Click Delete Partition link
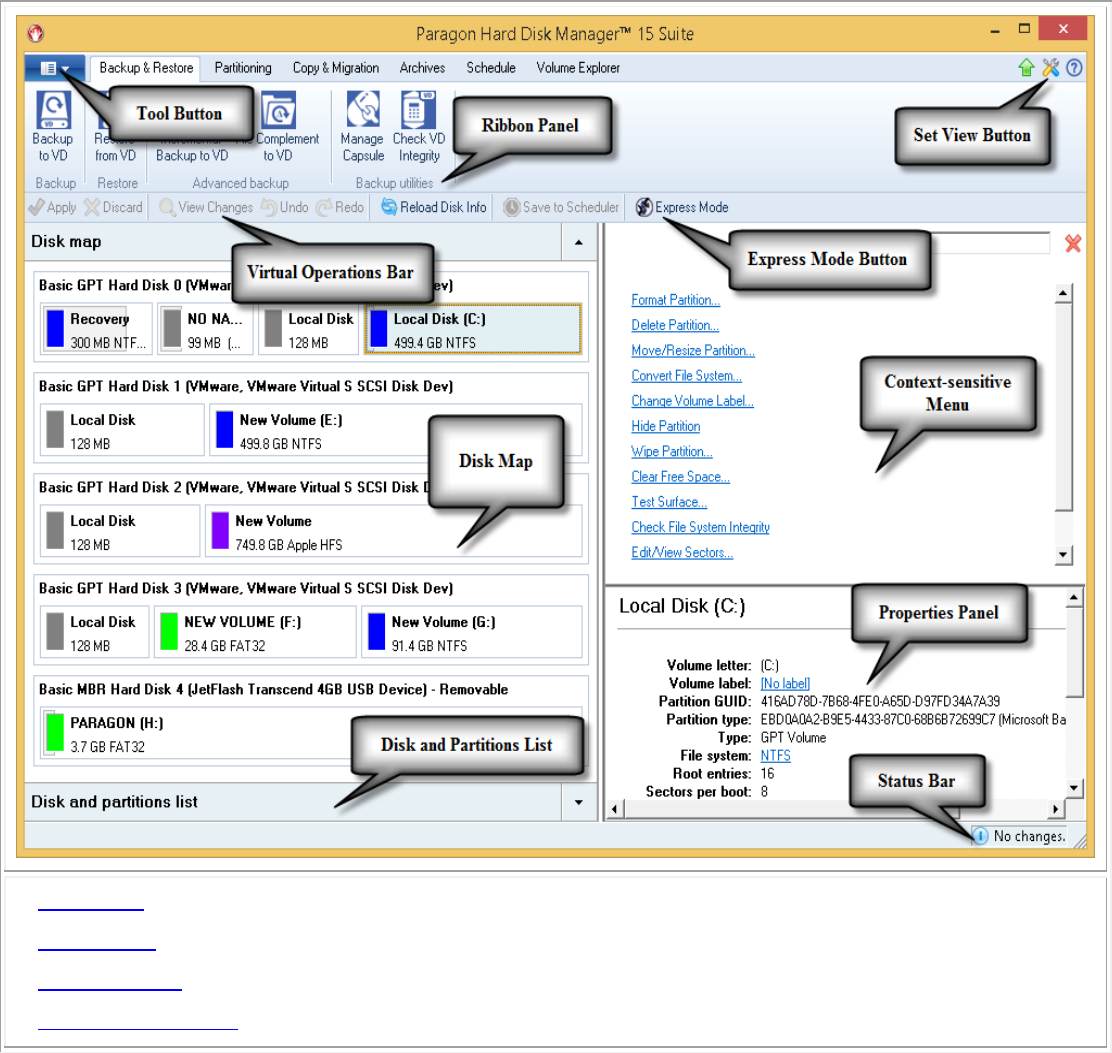 674,325
